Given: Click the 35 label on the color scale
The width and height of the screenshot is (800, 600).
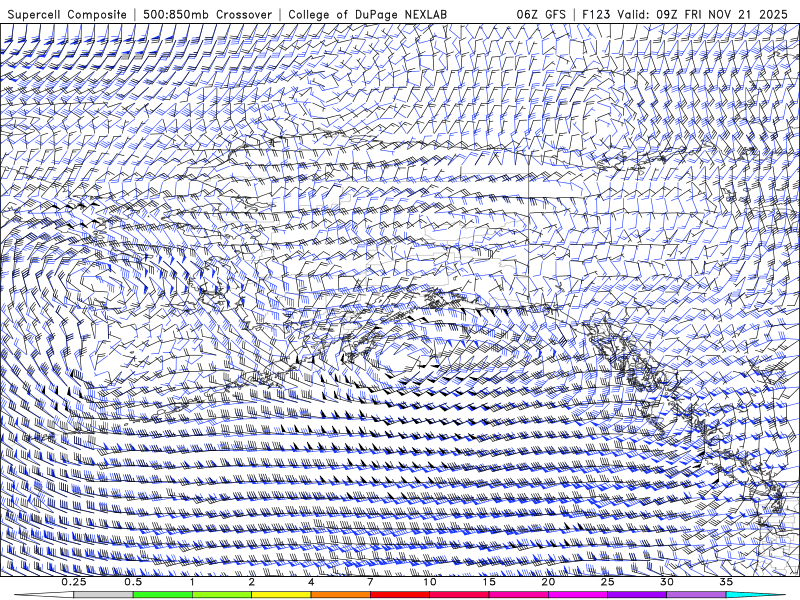Looking at the screenshot, I should 726,582.
